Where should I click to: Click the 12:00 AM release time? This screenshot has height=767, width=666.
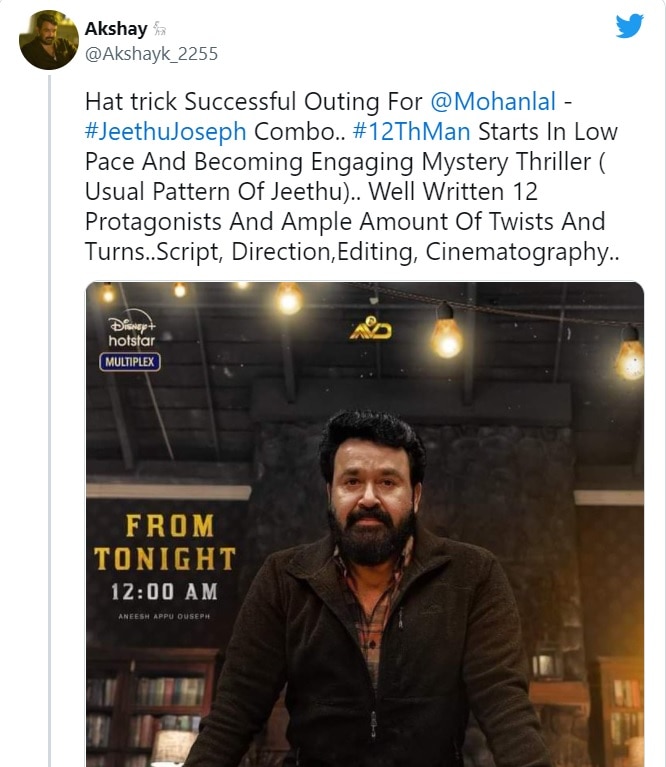coord(164,590)
